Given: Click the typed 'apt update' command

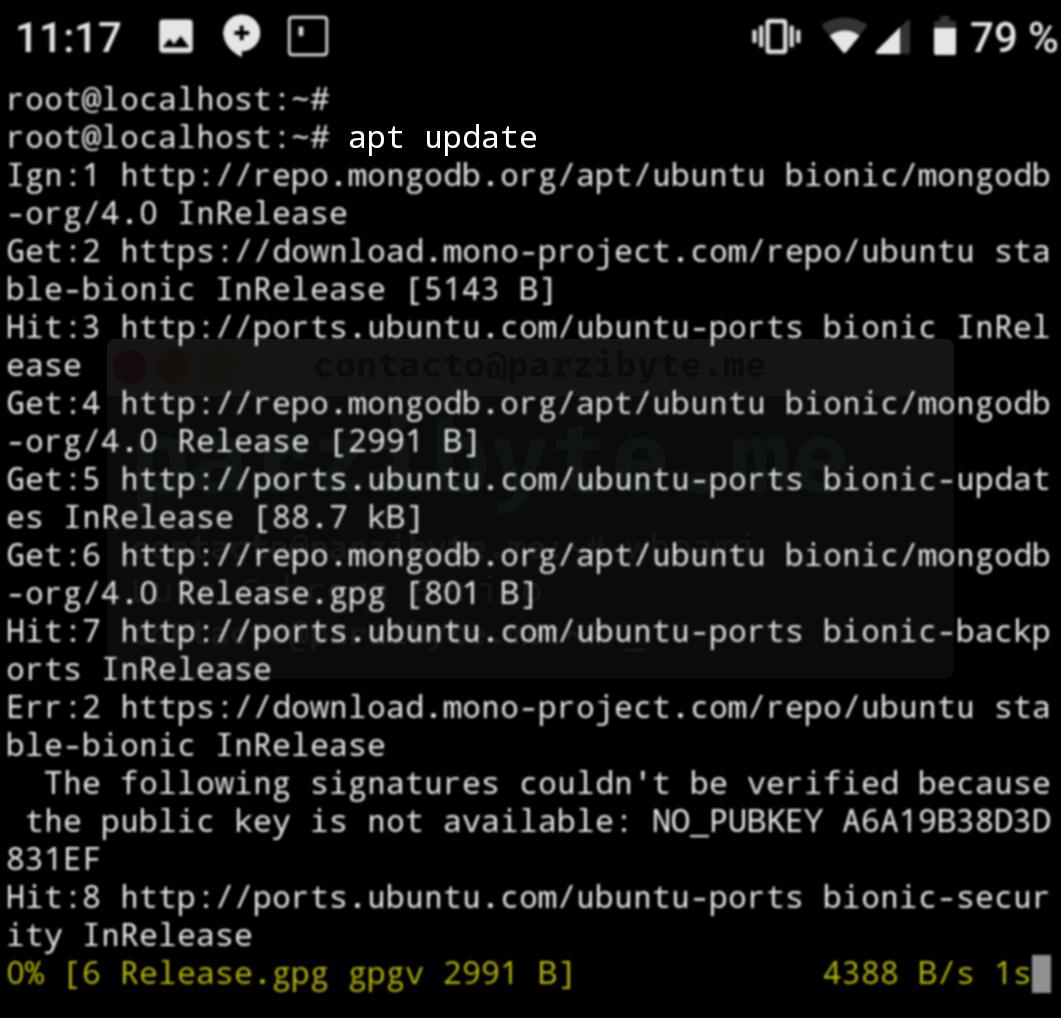Looking at the screenshot, I should pyautogui.click(x=442, y=137).
